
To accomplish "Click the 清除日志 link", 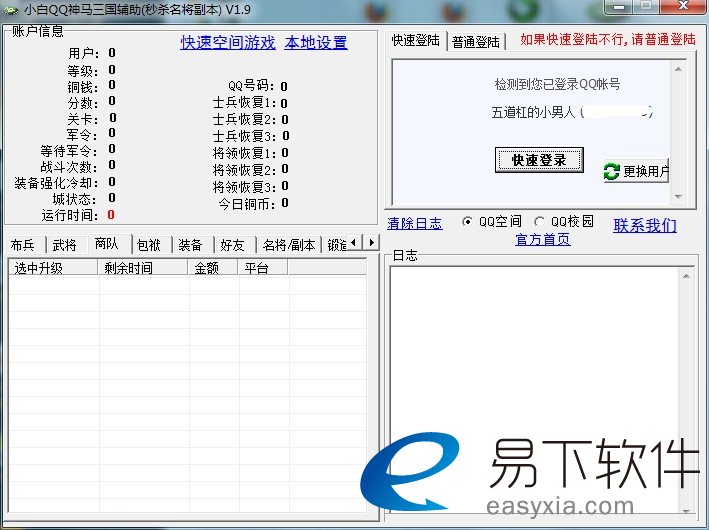I will 414,224.
